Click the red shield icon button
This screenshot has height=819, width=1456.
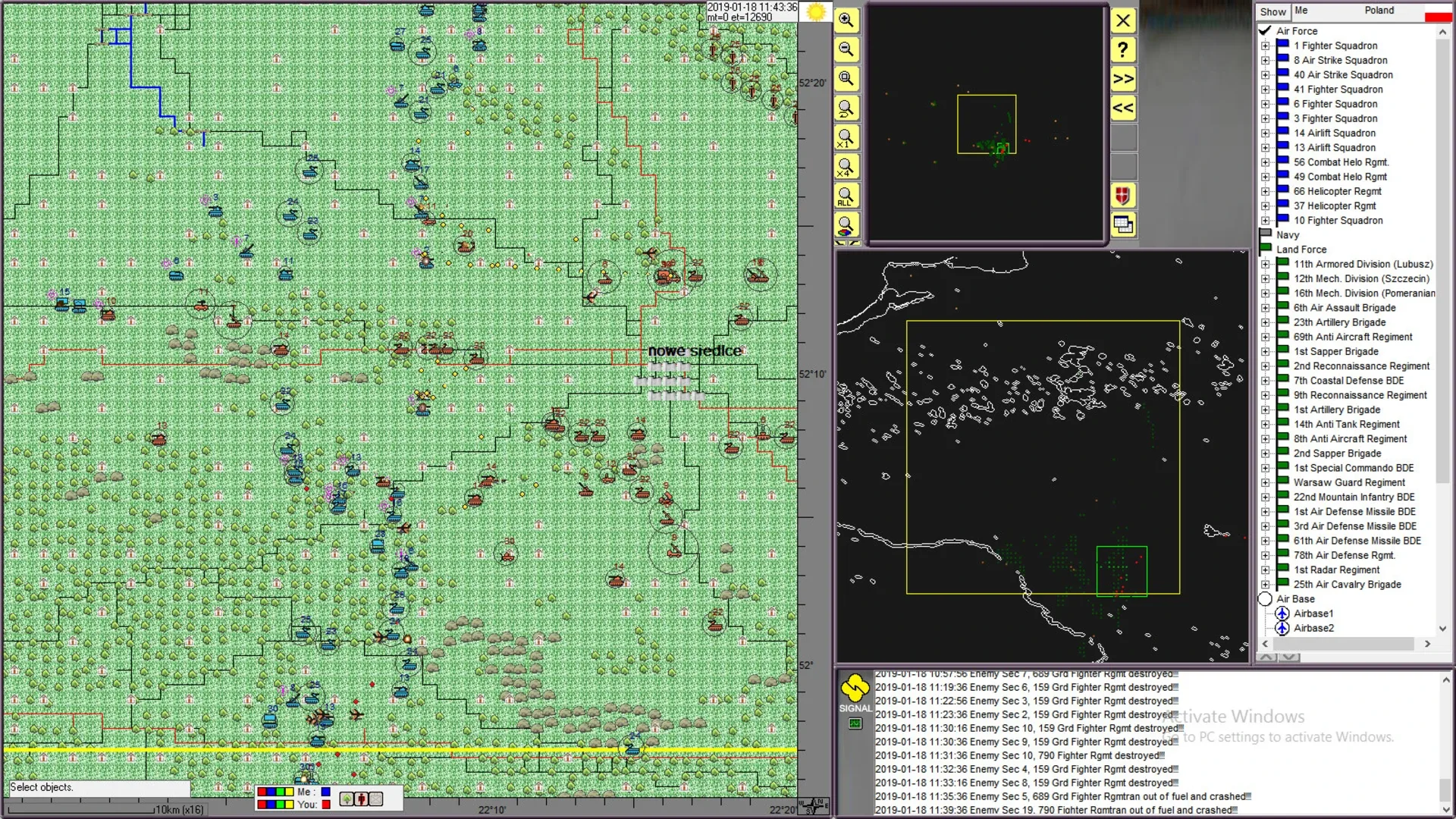(x=1123, y=196)
